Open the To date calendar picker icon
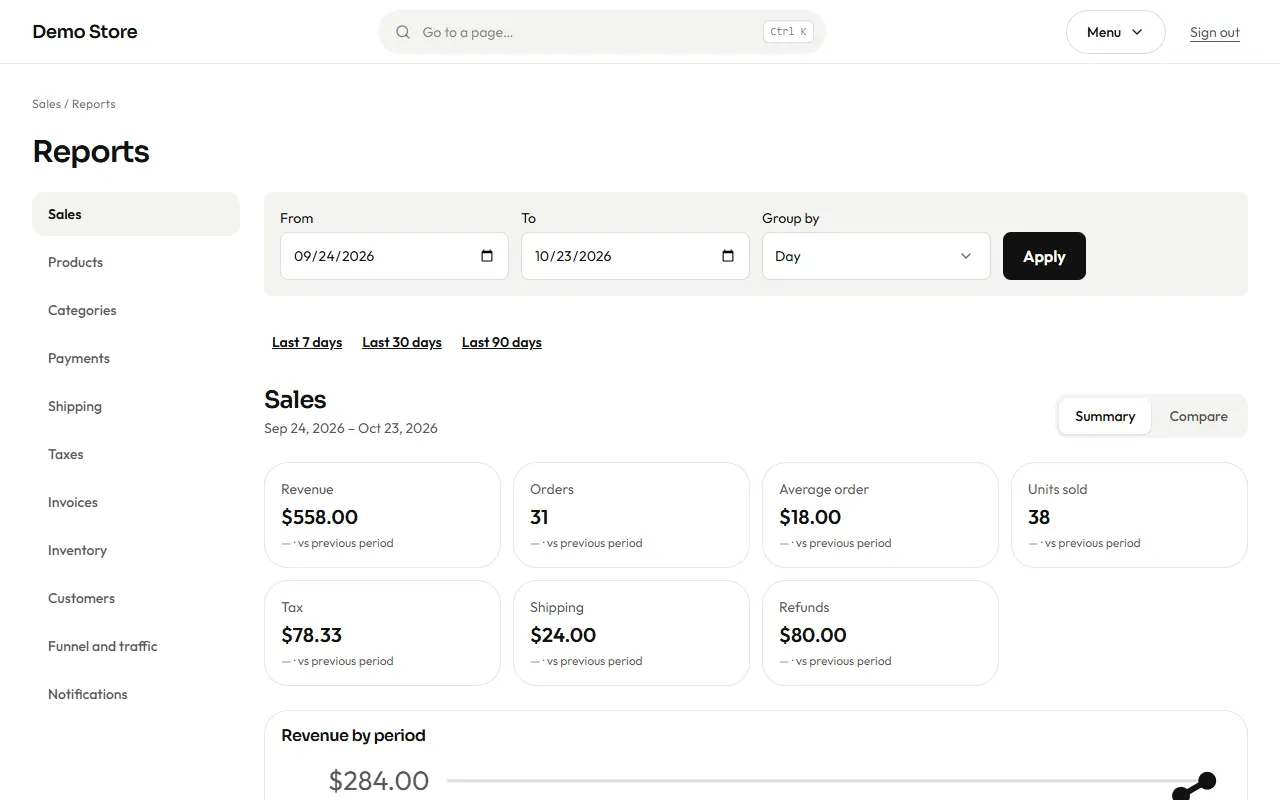Image resolution: width=1280 pixels, height=800 pixels. coord(728,256)
